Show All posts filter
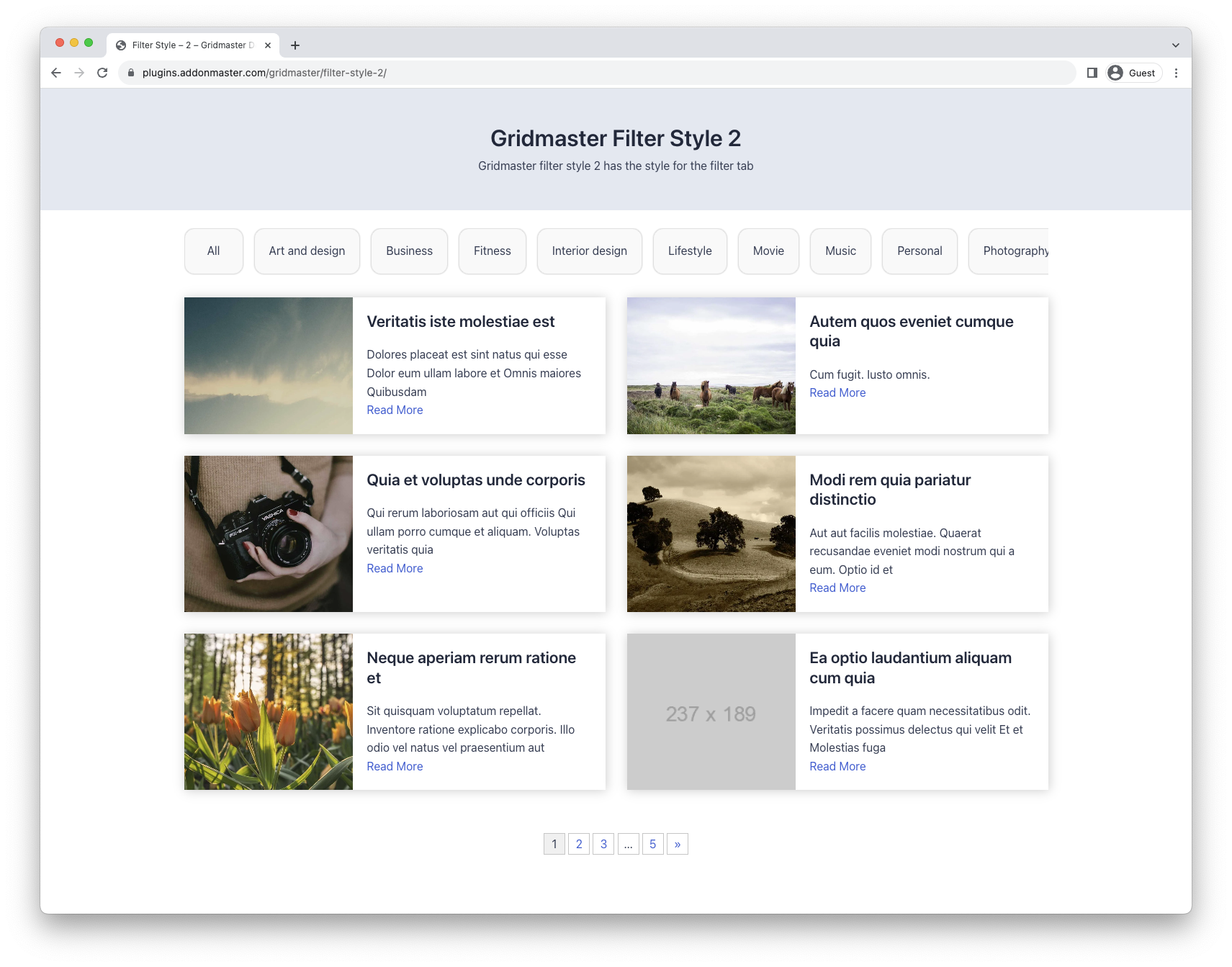The width and height of the screenshot is (1232, 967). (x=214, y=251)
